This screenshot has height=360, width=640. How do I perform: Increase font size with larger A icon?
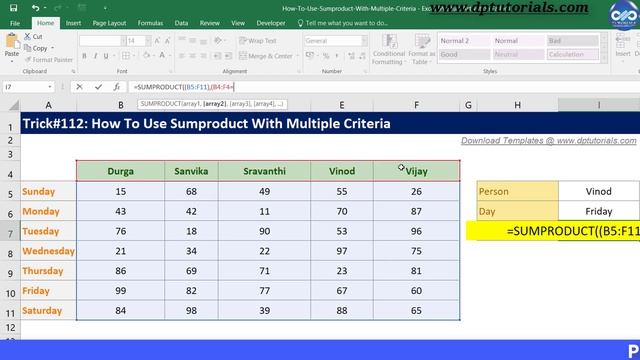coord(157,41)
